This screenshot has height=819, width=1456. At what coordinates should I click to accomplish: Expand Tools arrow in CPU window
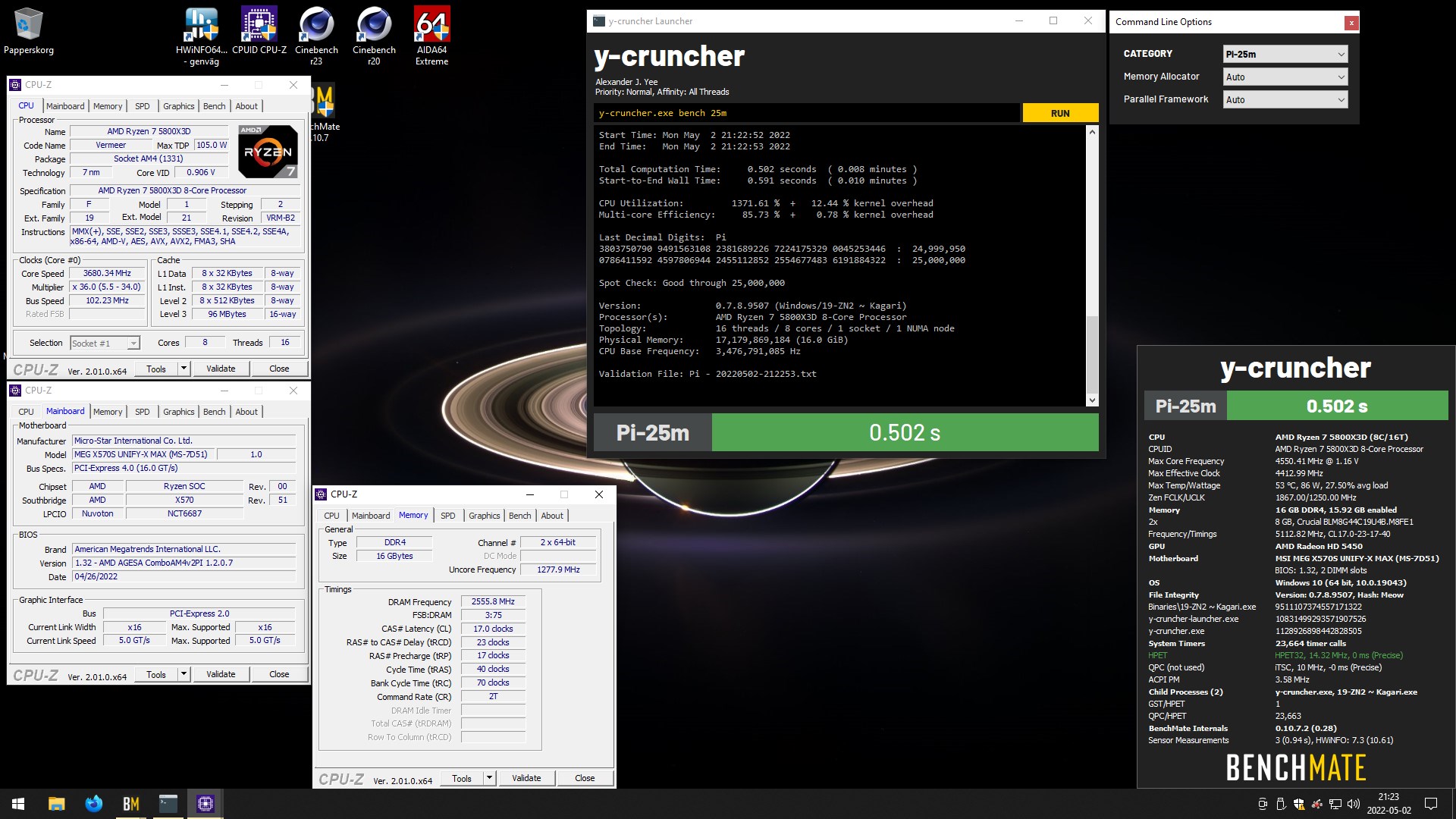coord(184,369)
